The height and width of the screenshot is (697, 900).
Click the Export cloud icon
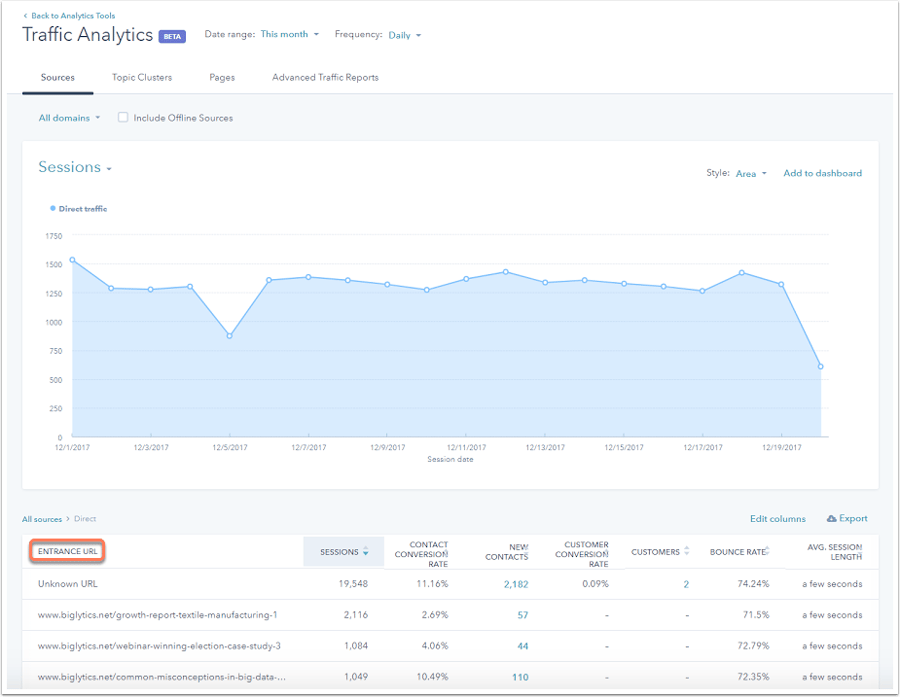[x=831, y=519]
